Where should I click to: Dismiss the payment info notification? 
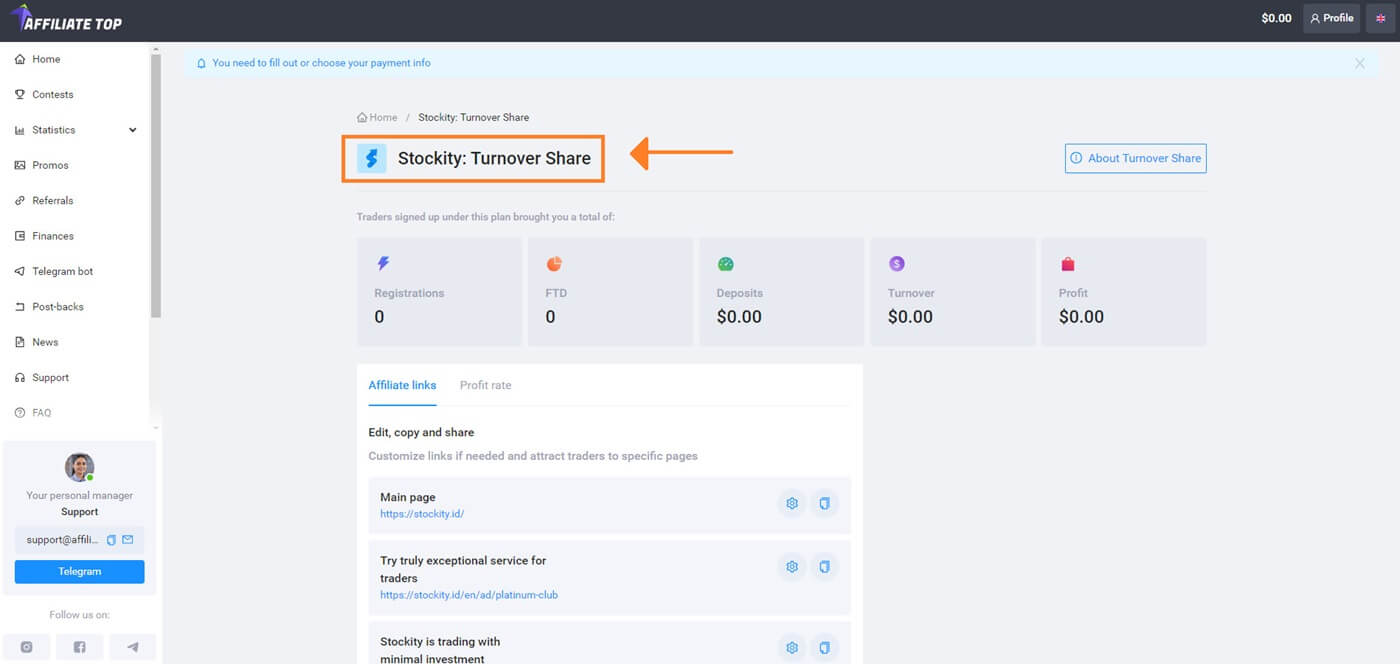click(1359, 63)
